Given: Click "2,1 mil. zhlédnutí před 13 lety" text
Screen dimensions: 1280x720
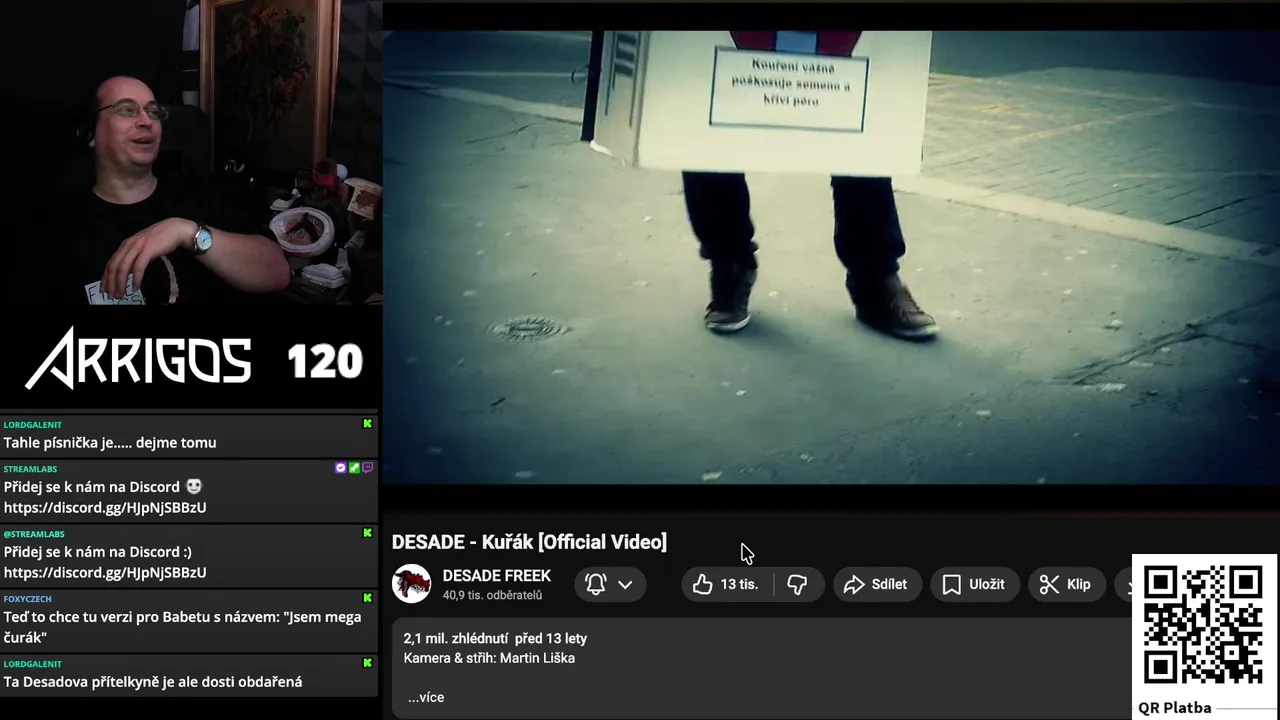Looking at the screenshot, I should pyautogui.click(x=495, y=638).
